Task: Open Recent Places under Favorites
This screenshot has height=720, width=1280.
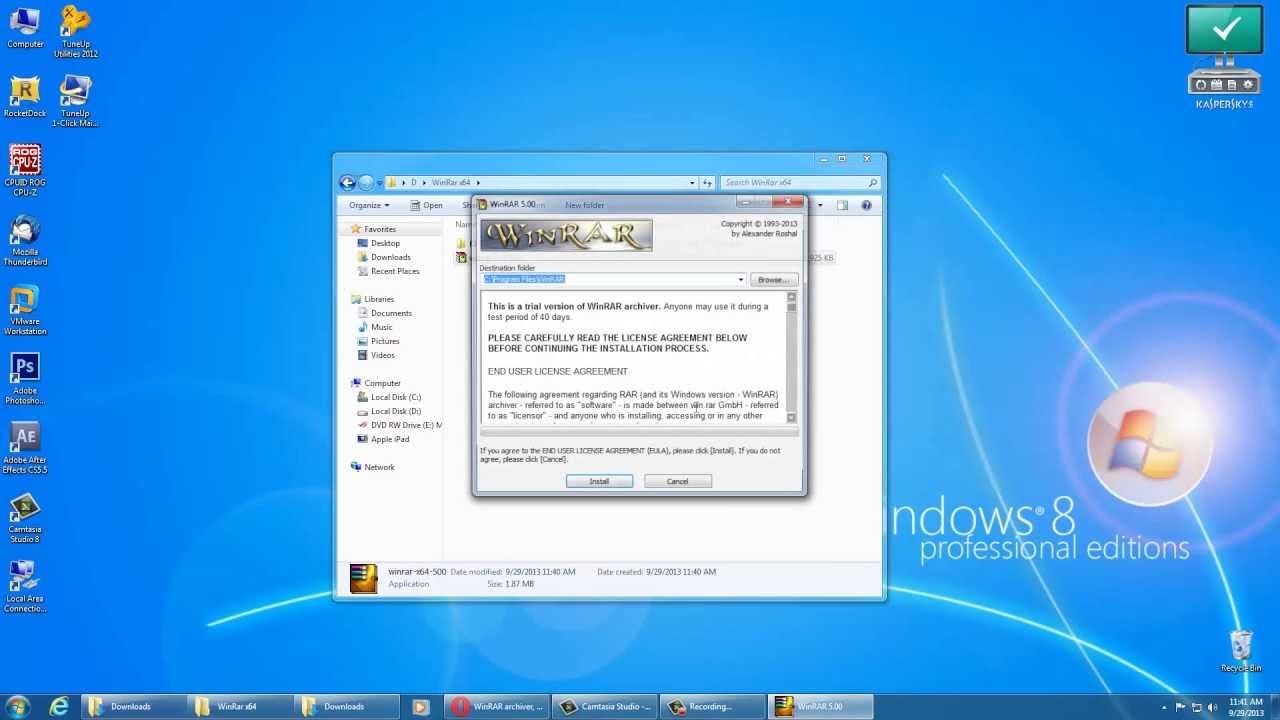Action: [x=395, y=271]
